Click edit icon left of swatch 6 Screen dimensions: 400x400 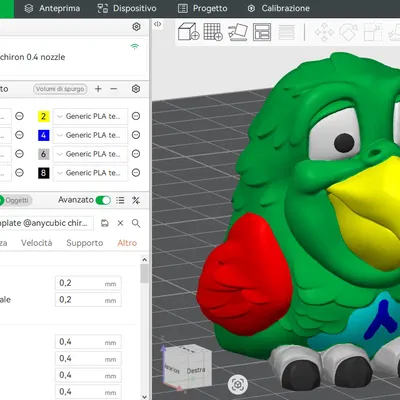pyautogui.click(x=20, y=154)
